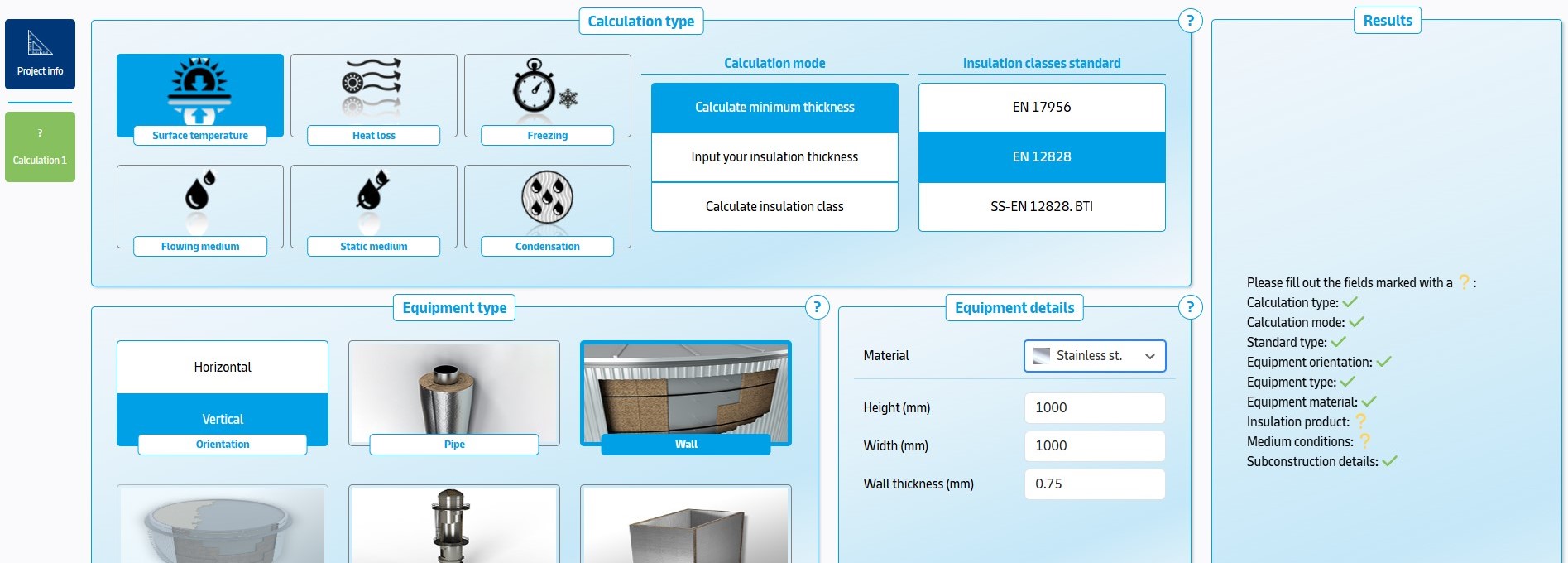Click the 'Medium conditions:' text in Results
Screen dimensions: 1568x563
pyautogui.click(x=1300, y=442)
